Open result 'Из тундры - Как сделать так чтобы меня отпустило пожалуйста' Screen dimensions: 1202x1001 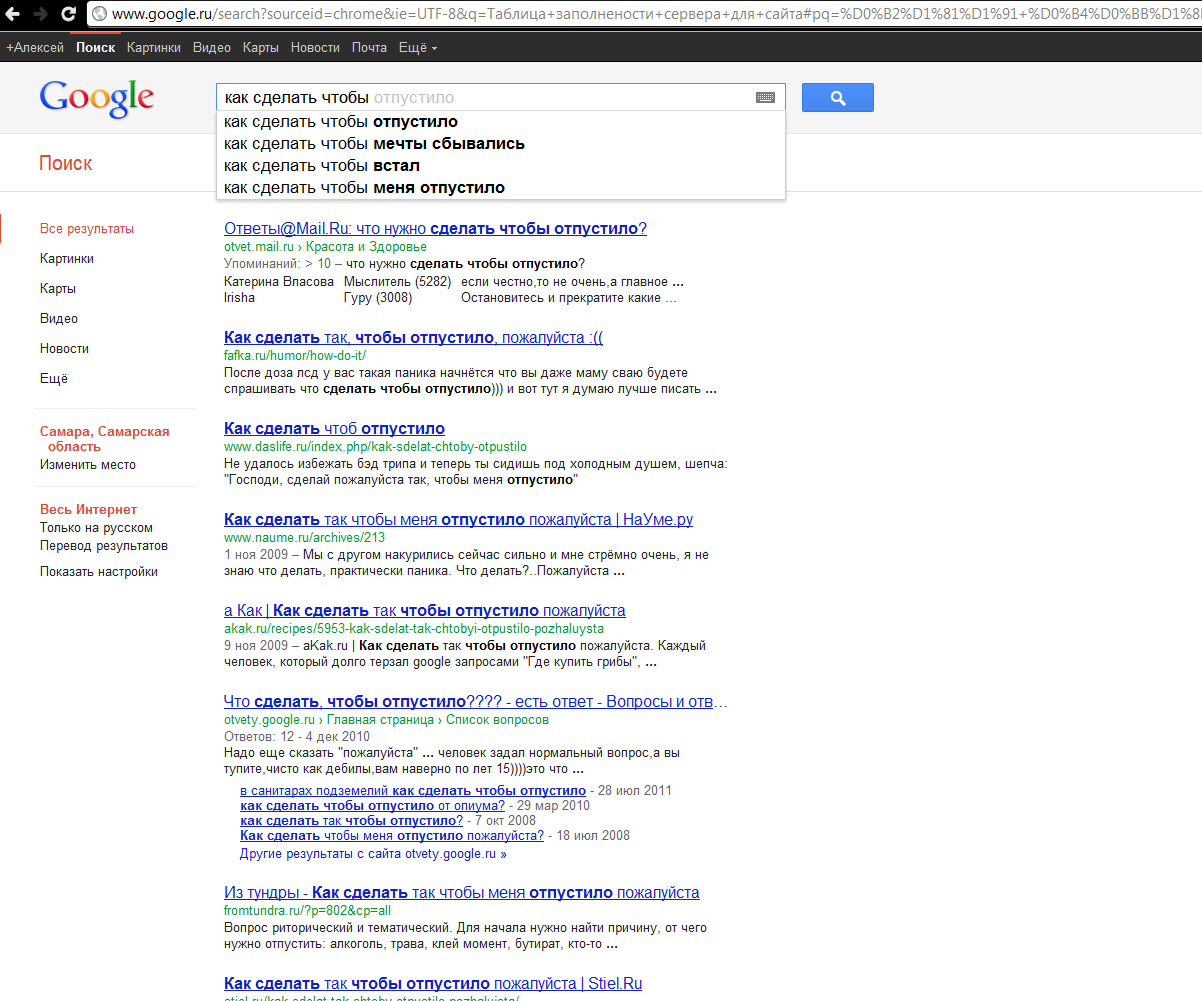(x=462, y=892)
